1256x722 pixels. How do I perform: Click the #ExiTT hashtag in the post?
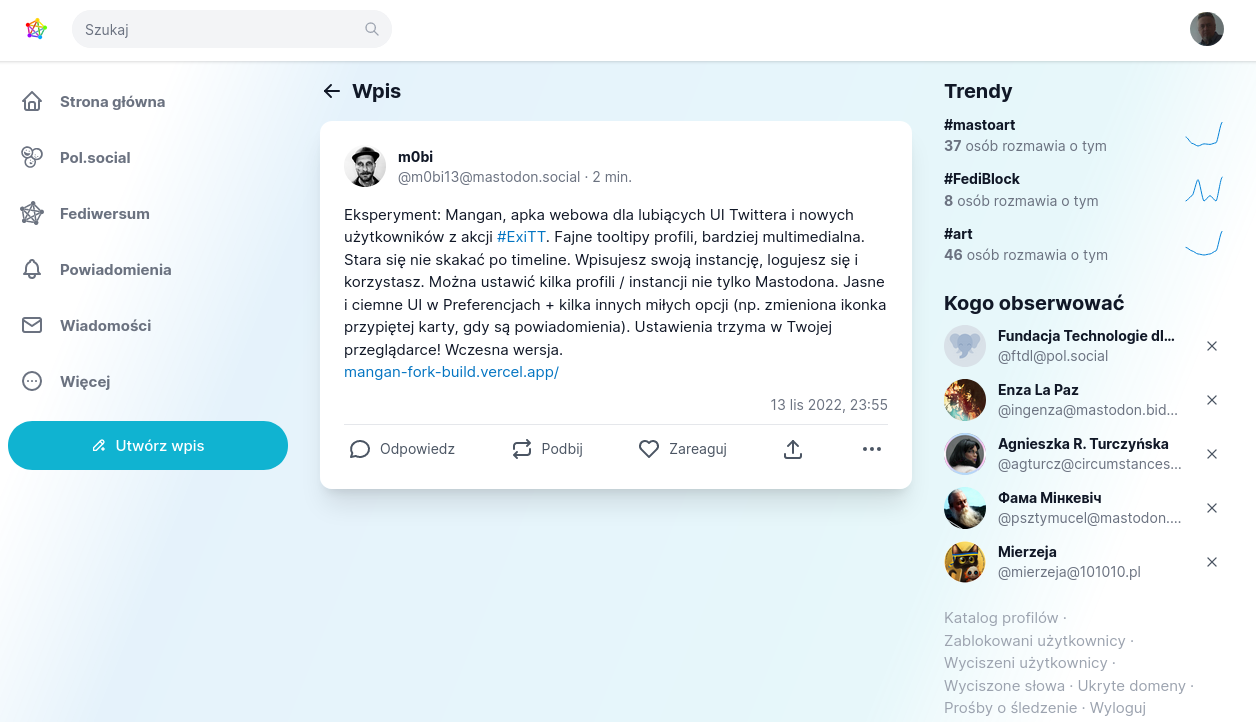coord(521,237)
